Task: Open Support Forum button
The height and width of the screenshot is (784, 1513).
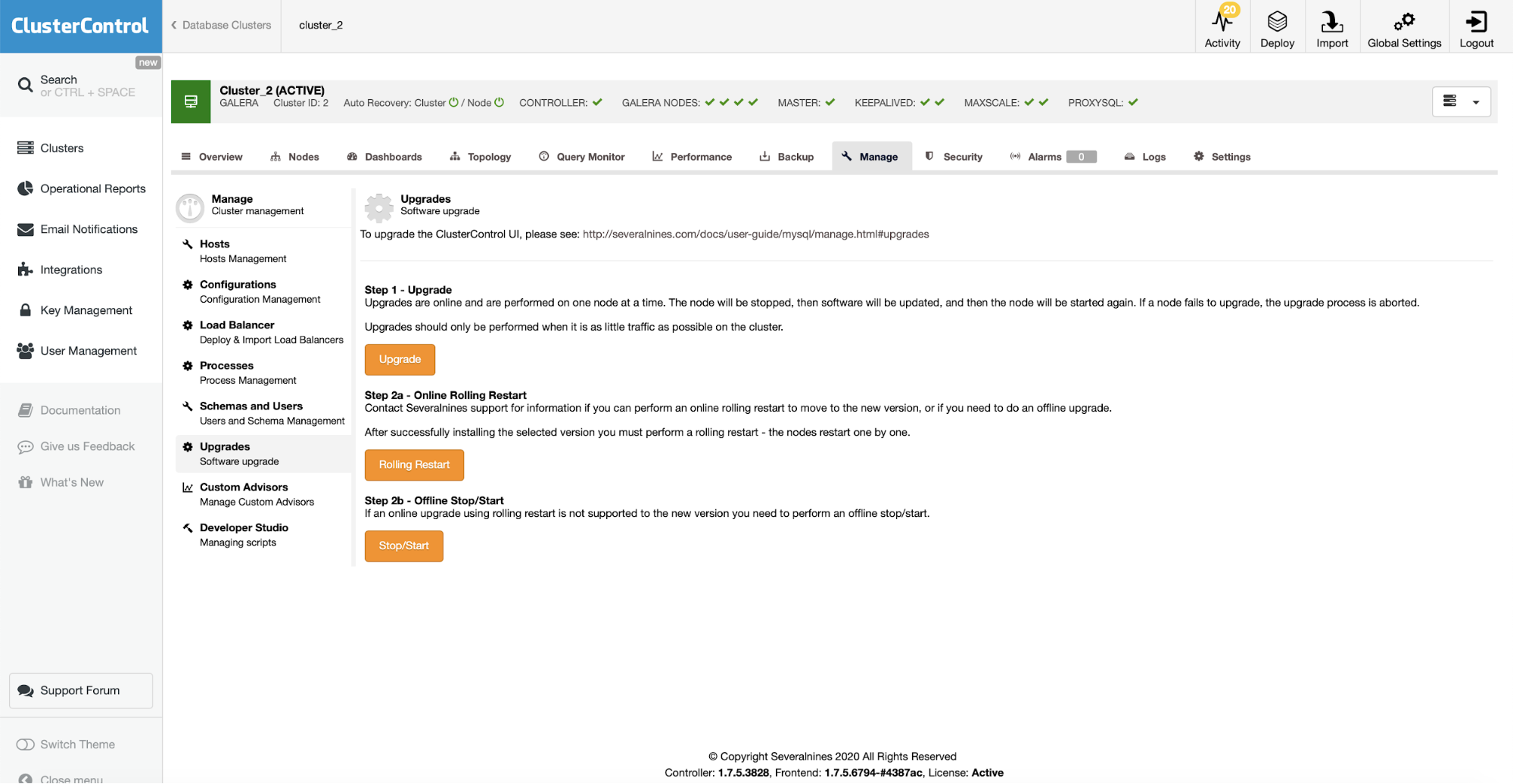Action: (81, 690)
